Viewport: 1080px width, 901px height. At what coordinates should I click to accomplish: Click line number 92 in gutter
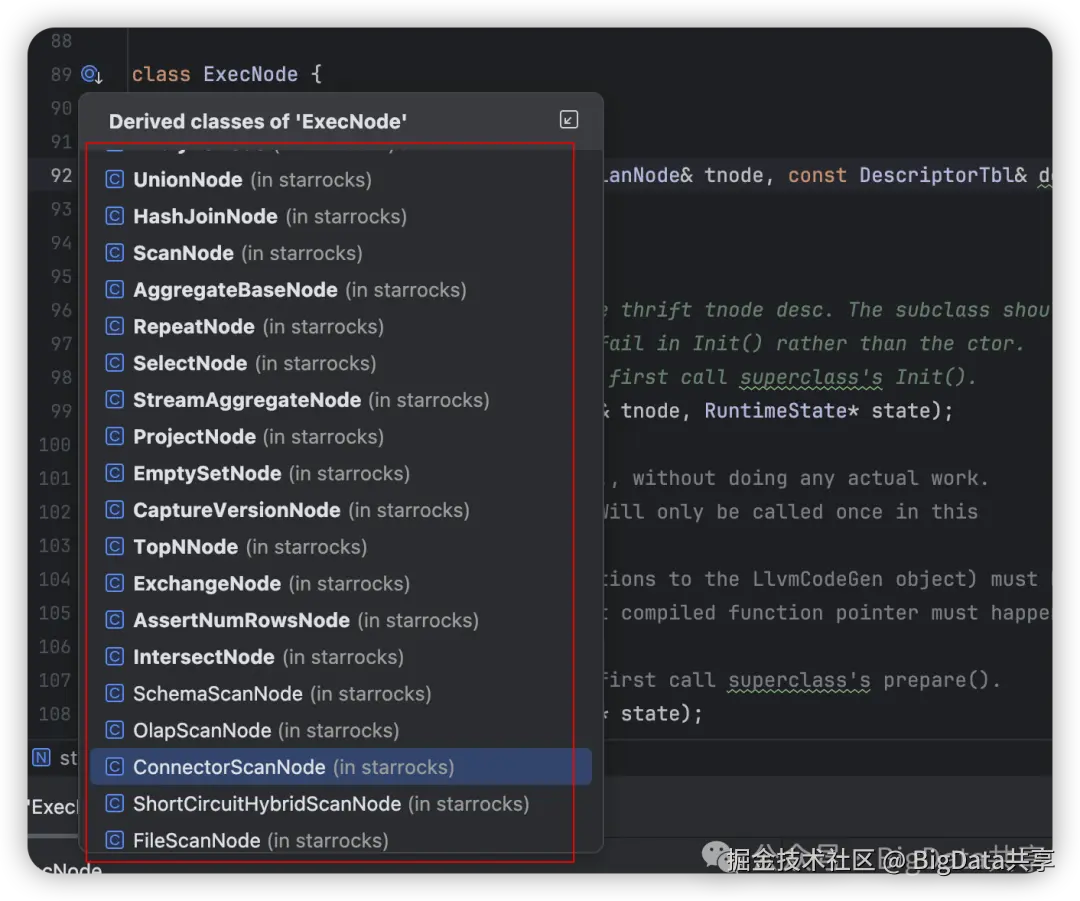point(61,175)
